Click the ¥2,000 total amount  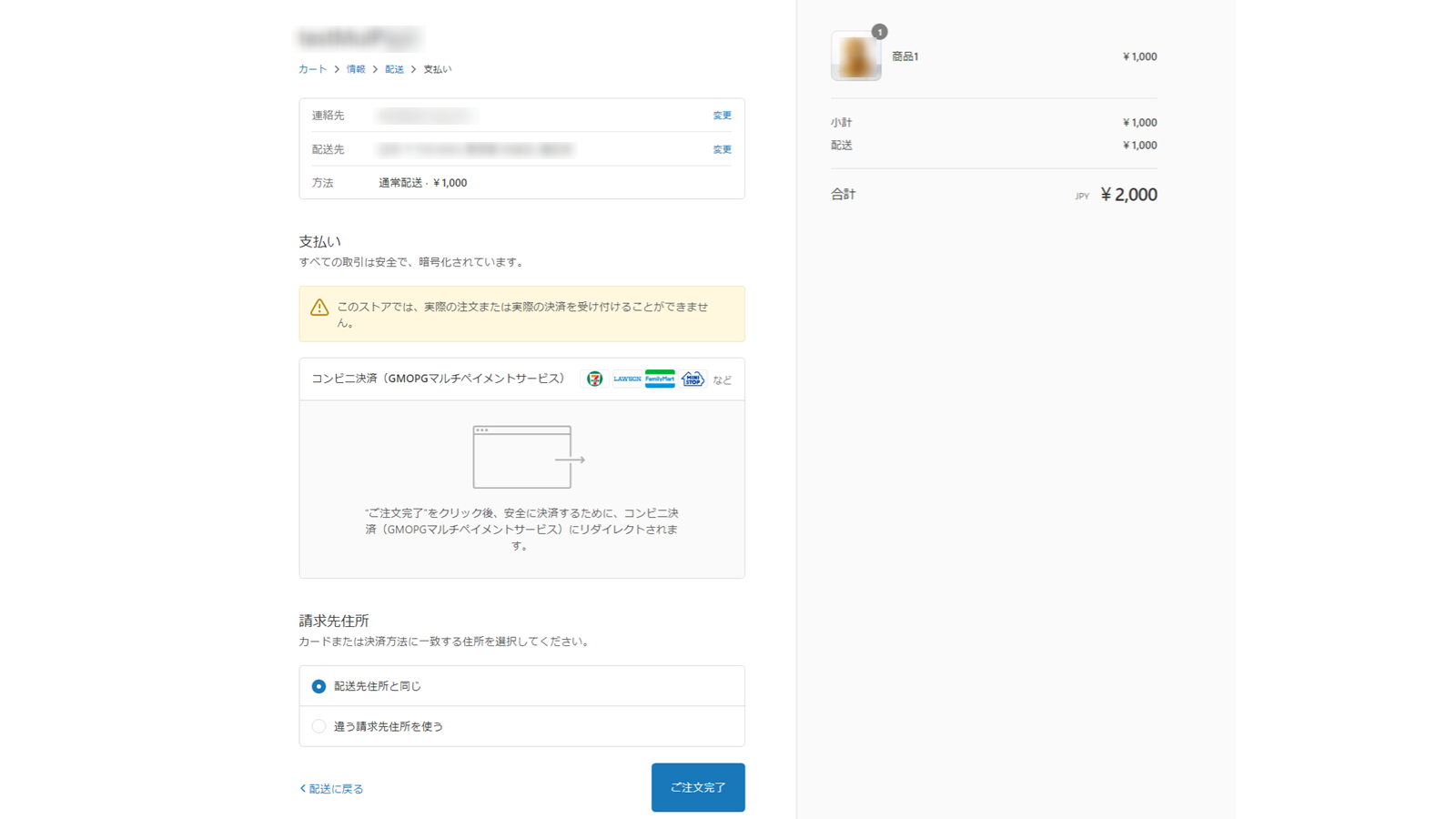(1128, 195)
